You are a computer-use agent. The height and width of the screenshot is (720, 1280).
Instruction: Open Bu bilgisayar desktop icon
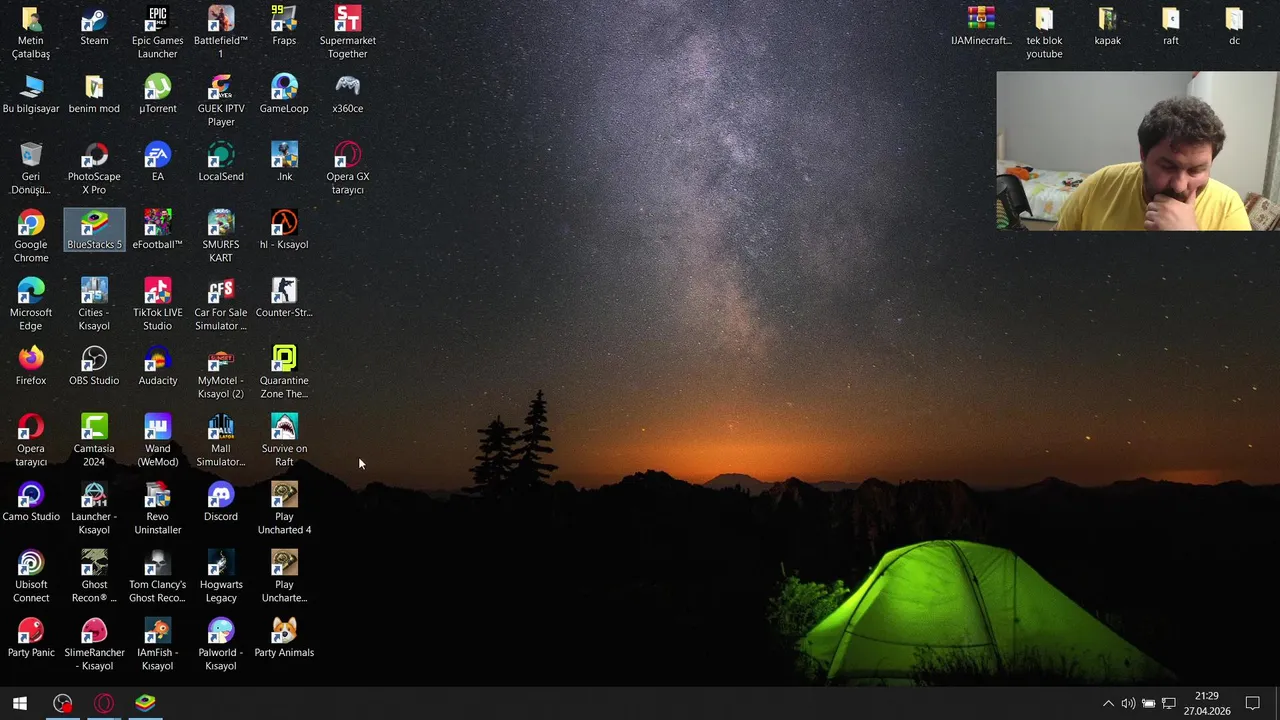point(31,94)
